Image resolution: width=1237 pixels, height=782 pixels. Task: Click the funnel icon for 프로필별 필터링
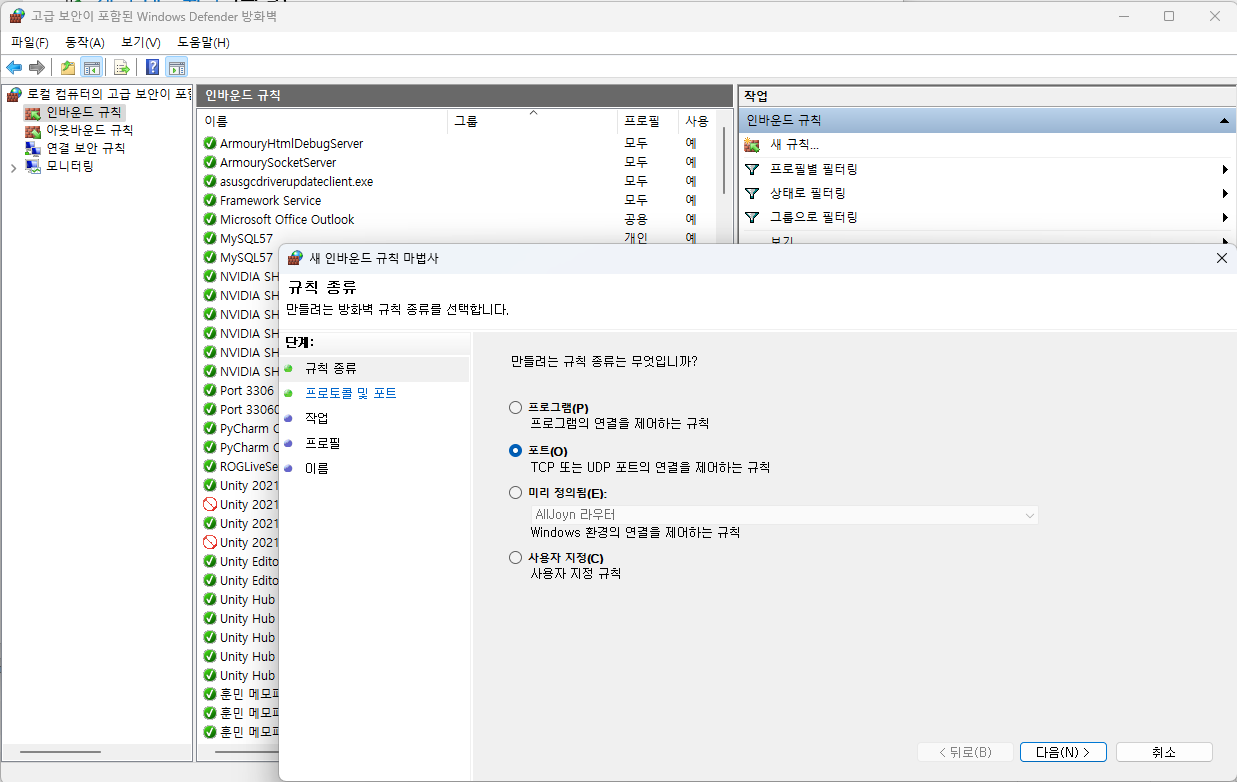pyautogui.click(x=752, y=169)
